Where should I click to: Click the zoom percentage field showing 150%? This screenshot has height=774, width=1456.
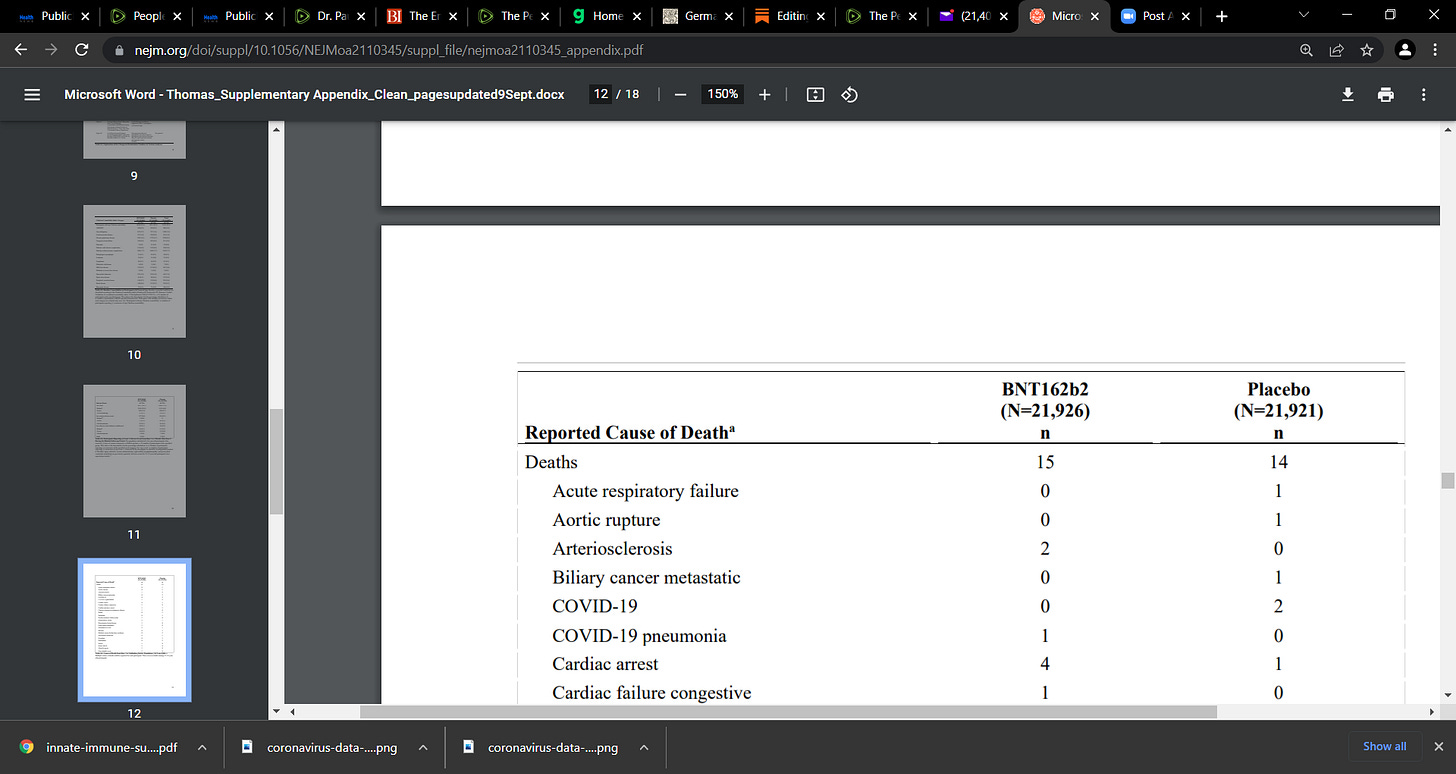coord(723,94)
